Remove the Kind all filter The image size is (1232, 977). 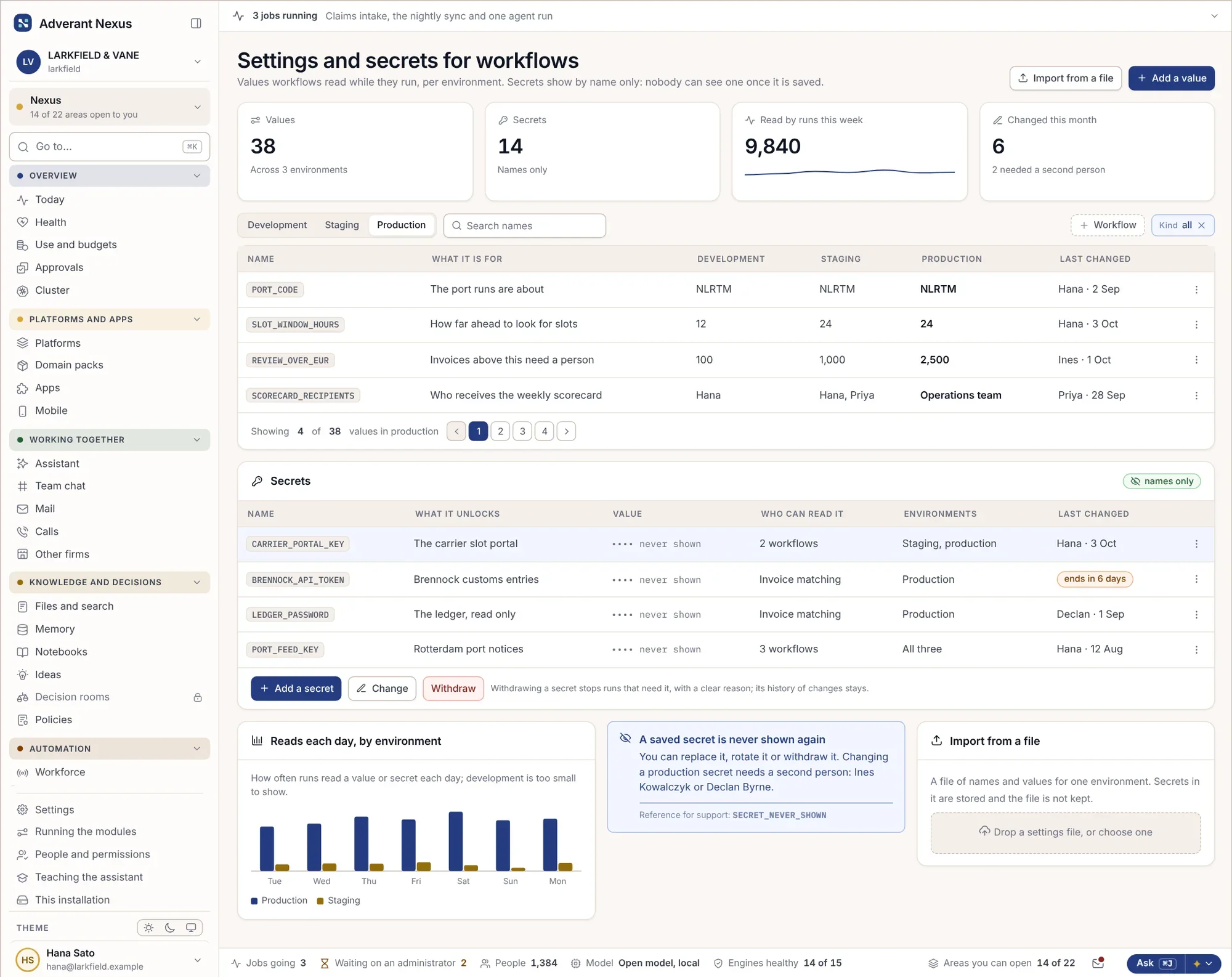[x=1201, y=225]
